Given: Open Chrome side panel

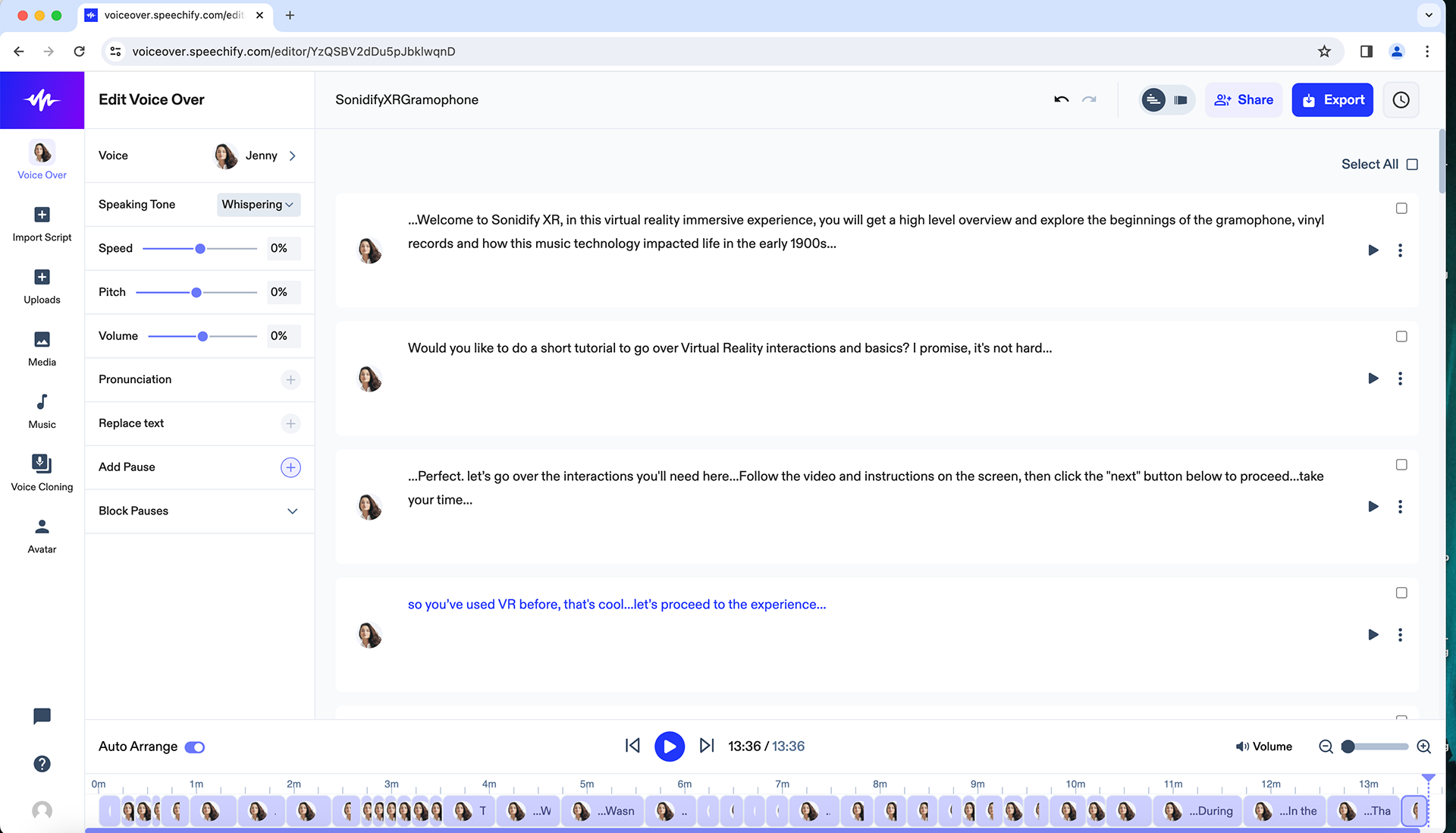Looking at the screenshot, I should [x=1366, y=52].
